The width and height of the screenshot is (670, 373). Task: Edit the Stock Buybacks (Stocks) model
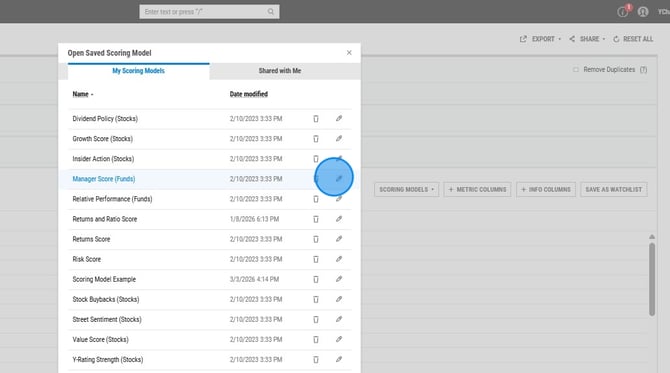339,299
